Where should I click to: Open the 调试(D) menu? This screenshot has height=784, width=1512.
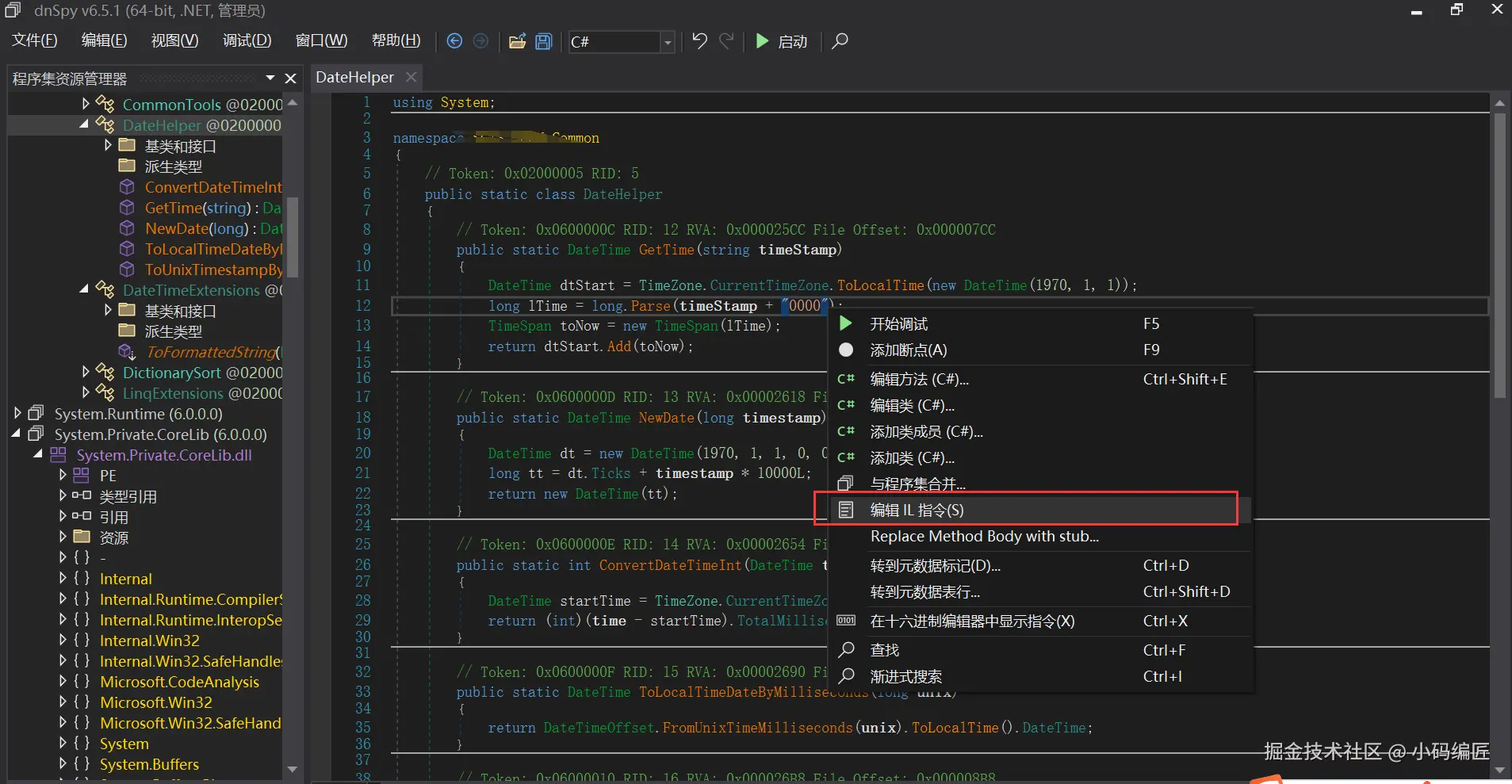(x=247, y=40)
